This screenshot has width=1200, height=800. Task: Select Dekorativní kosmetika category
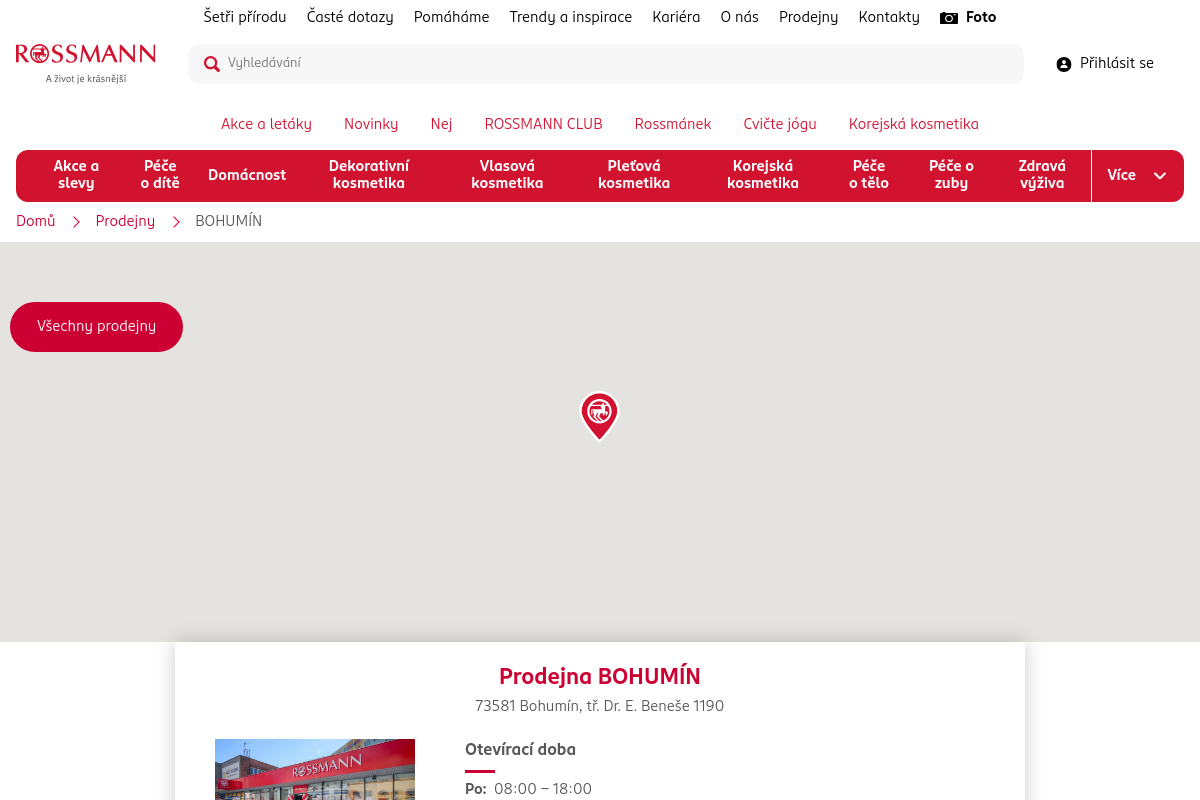click(x=369, y=175)
